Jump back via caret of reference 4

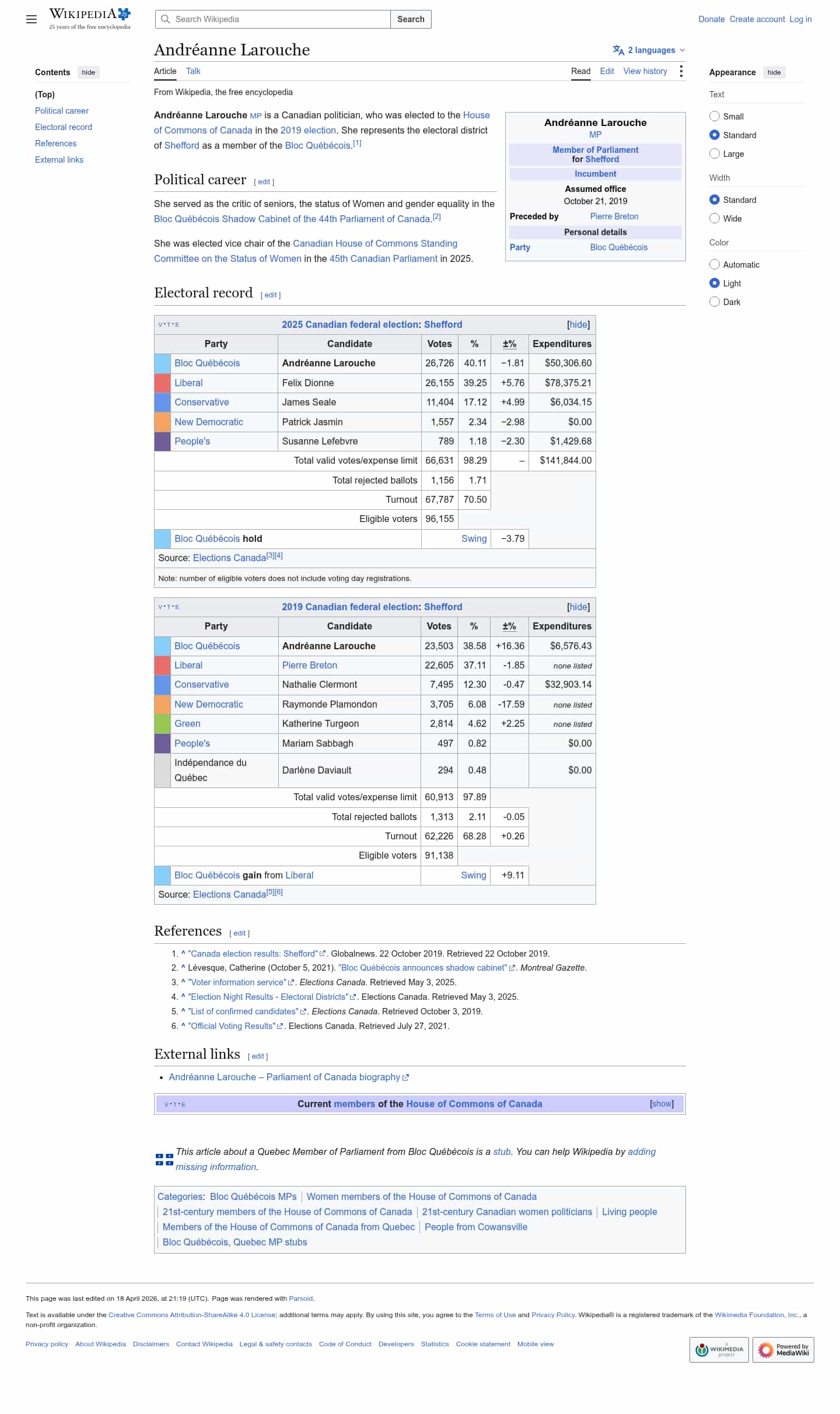(x=183, y=997)
